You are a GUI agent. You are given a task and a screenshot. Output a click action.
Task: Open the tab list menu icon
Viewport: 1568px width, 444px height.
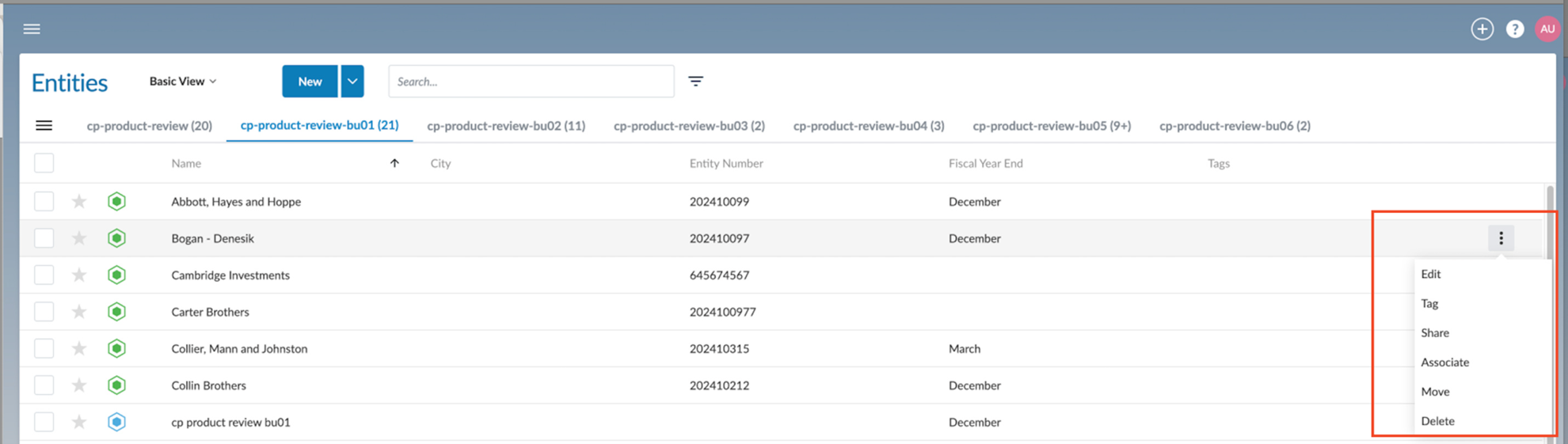44,126
